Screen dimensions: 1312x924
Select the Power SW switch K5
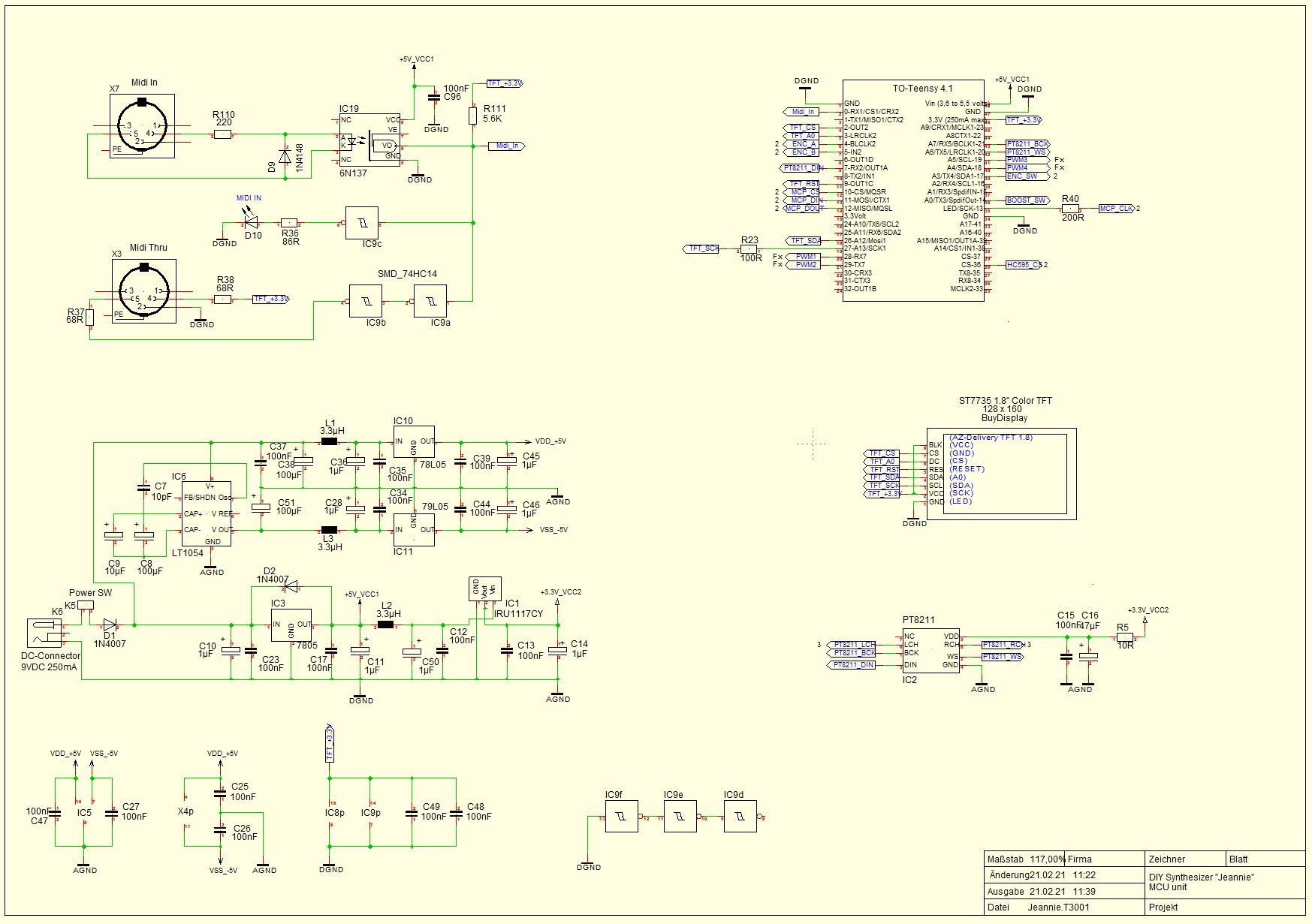coord(86,605)
